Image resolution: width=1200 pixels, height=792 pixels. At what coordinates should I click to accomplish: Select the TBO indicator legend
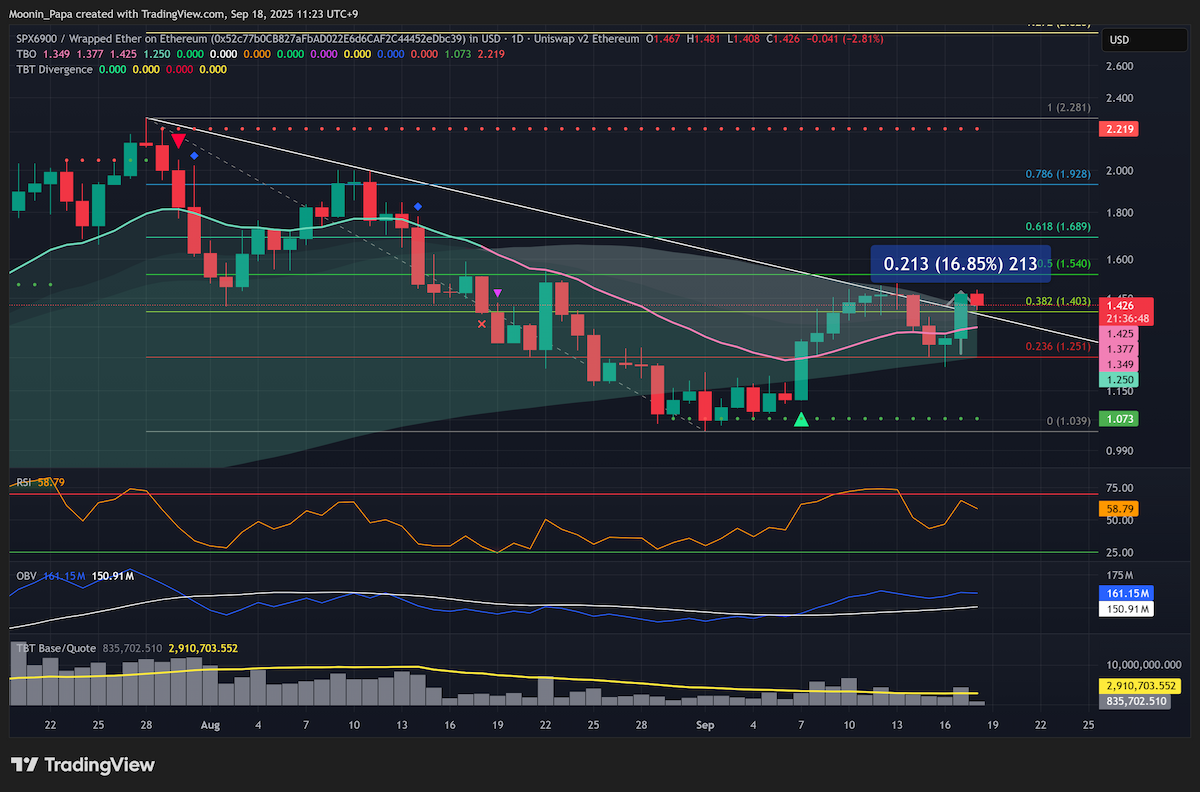click(x=27, y=54)
